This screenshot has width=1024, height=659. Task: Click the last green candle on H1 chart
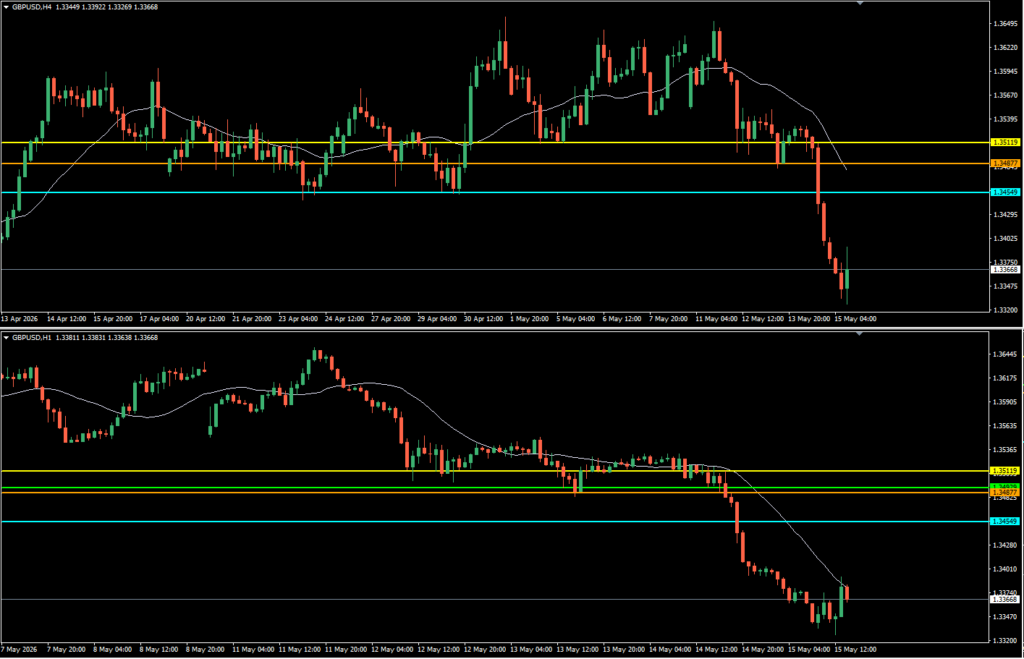click(842, 601)
